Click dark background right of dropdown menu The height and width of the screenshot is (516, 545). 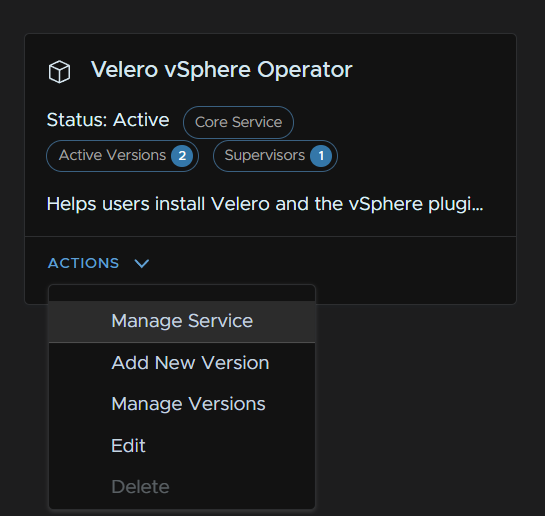[428, 410]
